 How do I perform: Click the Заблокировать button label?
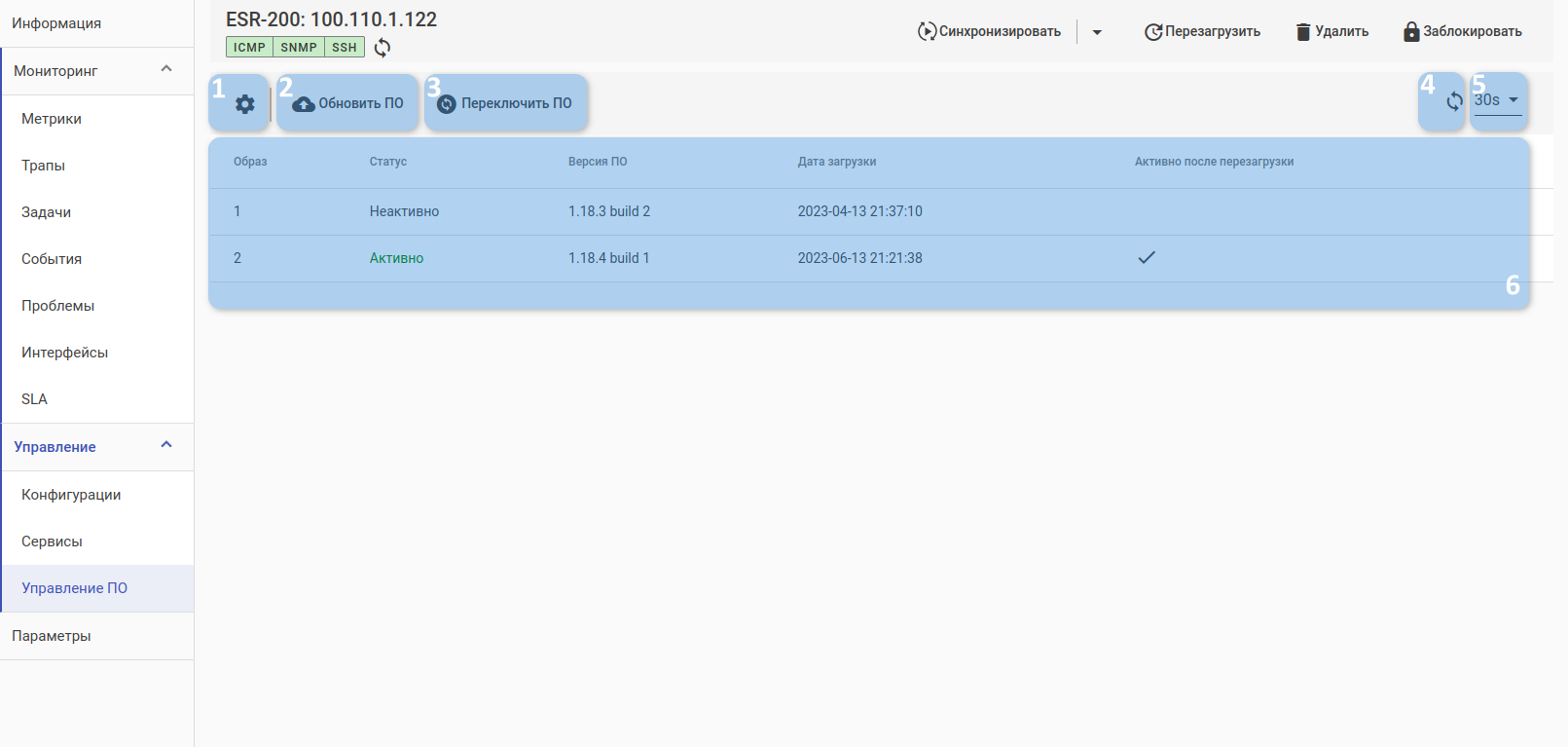click(x=1473, y=32)
